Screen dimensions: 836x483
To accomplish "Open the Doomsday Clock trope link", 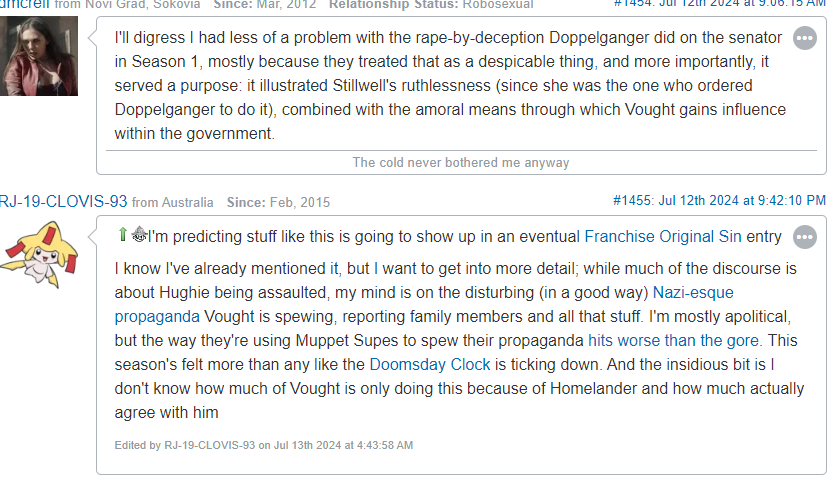I will 430,365.
